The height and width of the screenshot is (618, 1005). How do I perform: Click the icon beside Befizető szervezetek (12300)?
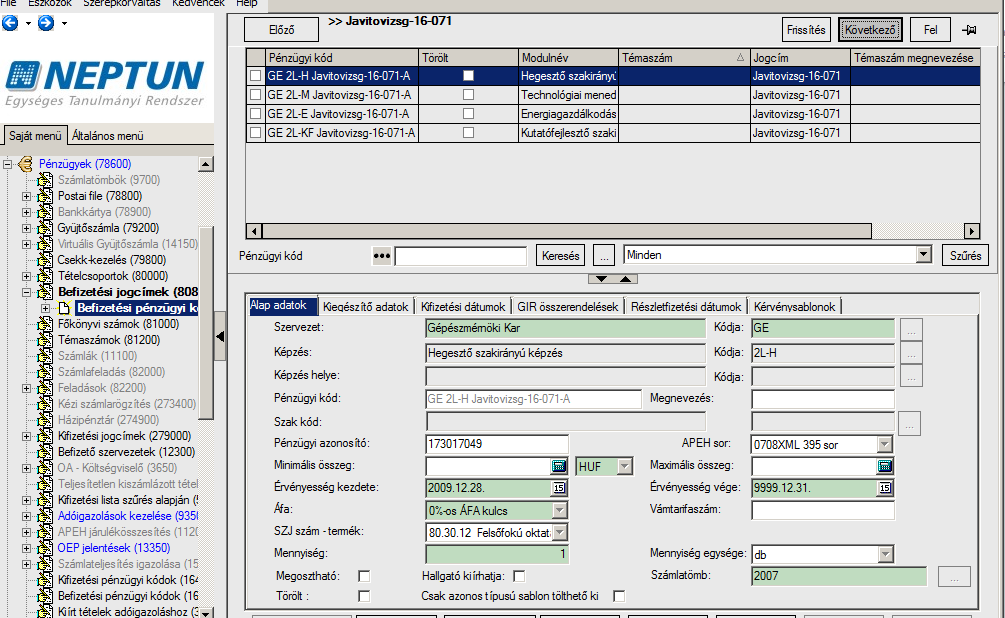click(x=45, y=452)
